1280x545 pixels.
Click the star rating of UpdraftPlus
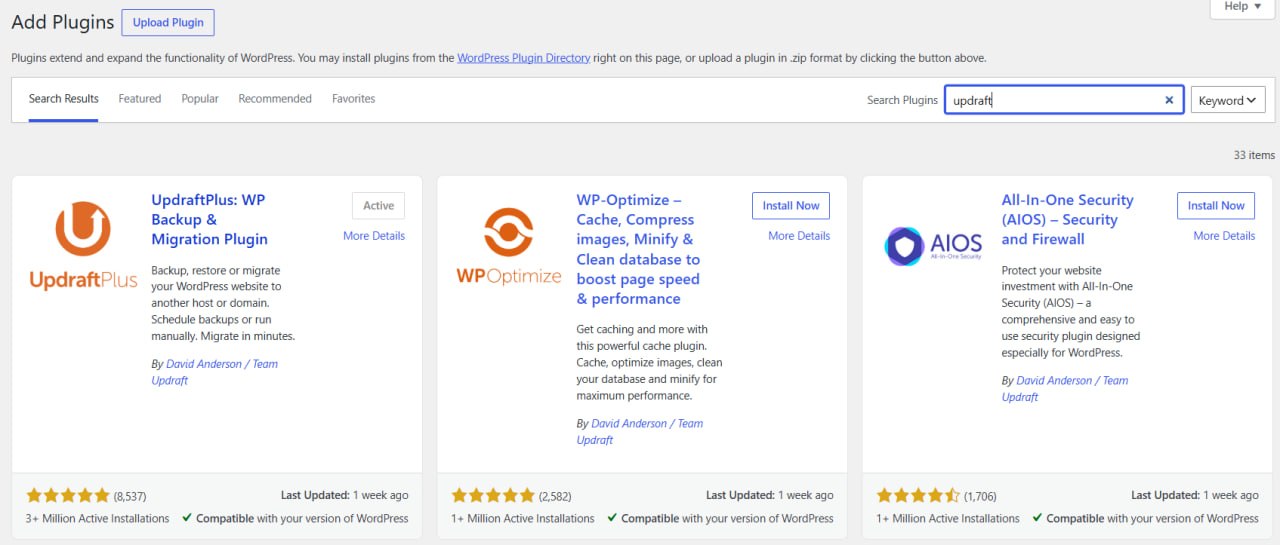pyautogui.click(x=68, y=495)
